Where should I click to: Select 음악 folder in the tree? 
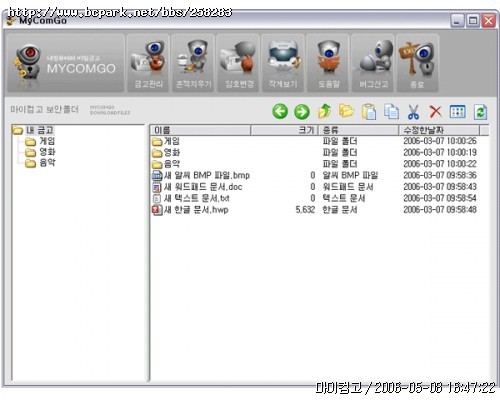click(x=47, y=163)
